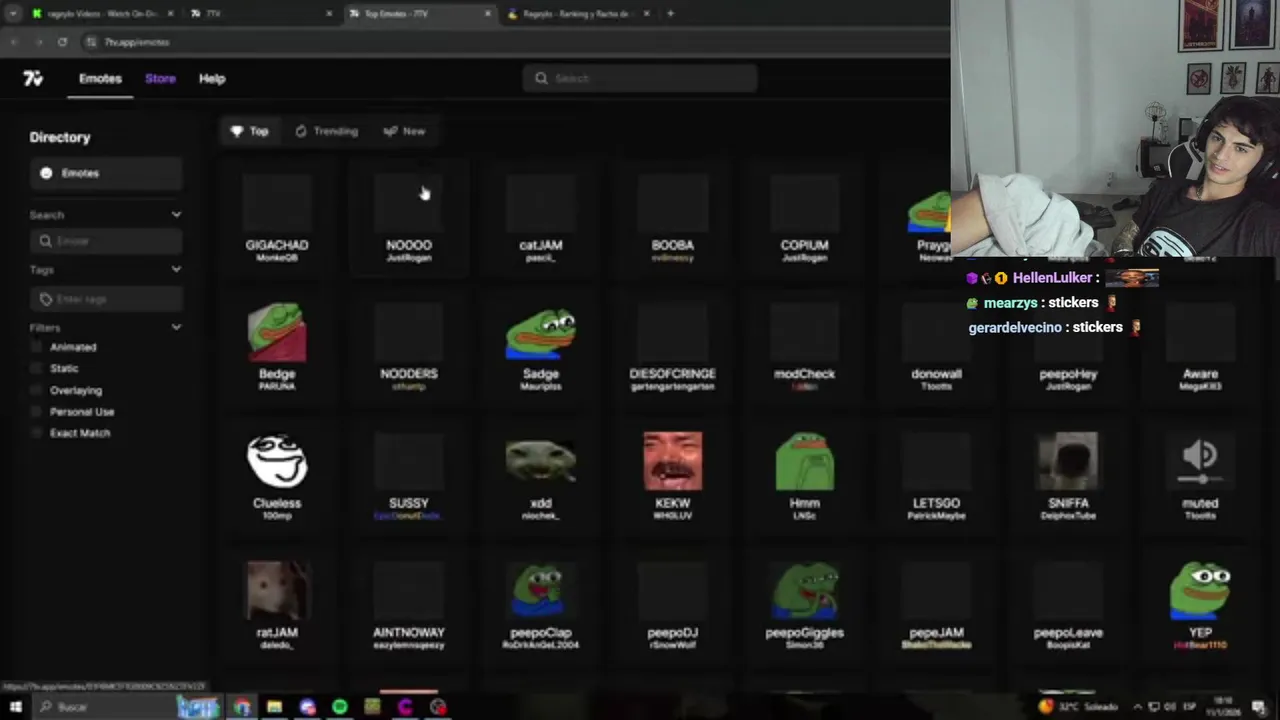Viewport: 1280px width, 720px height.
Task: Reload the browser page
Action: (x=62, y=42)
